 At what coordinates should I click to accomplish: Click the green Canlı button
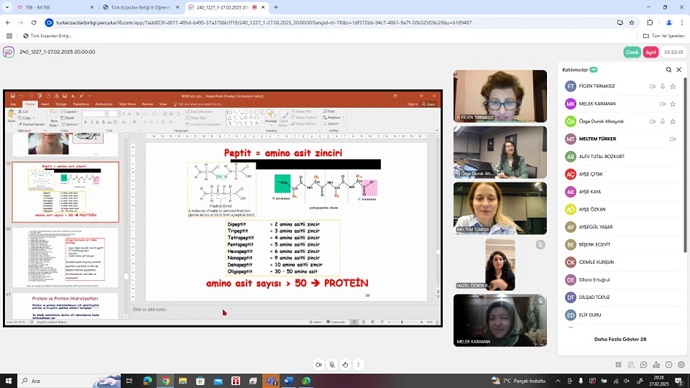click(x=632, y=52)
